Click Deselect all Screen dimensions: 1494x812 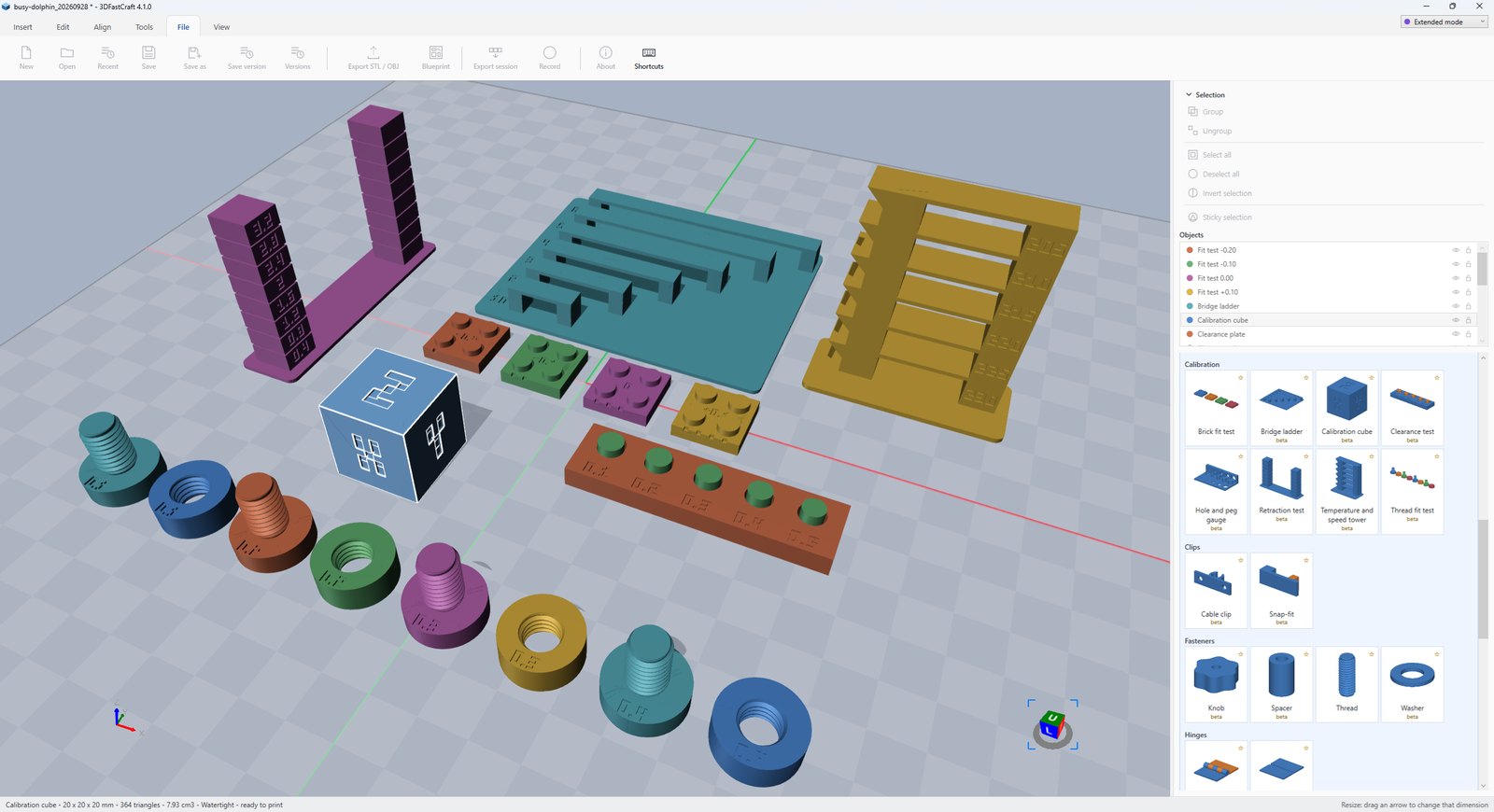1220,175
